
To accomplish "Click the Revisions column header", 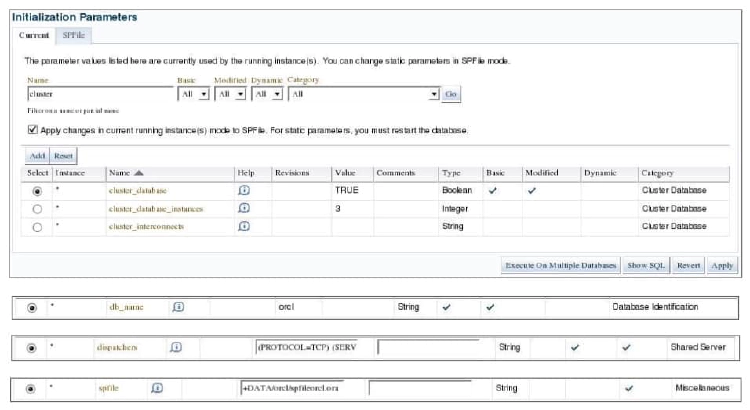I will coord(292,173).
